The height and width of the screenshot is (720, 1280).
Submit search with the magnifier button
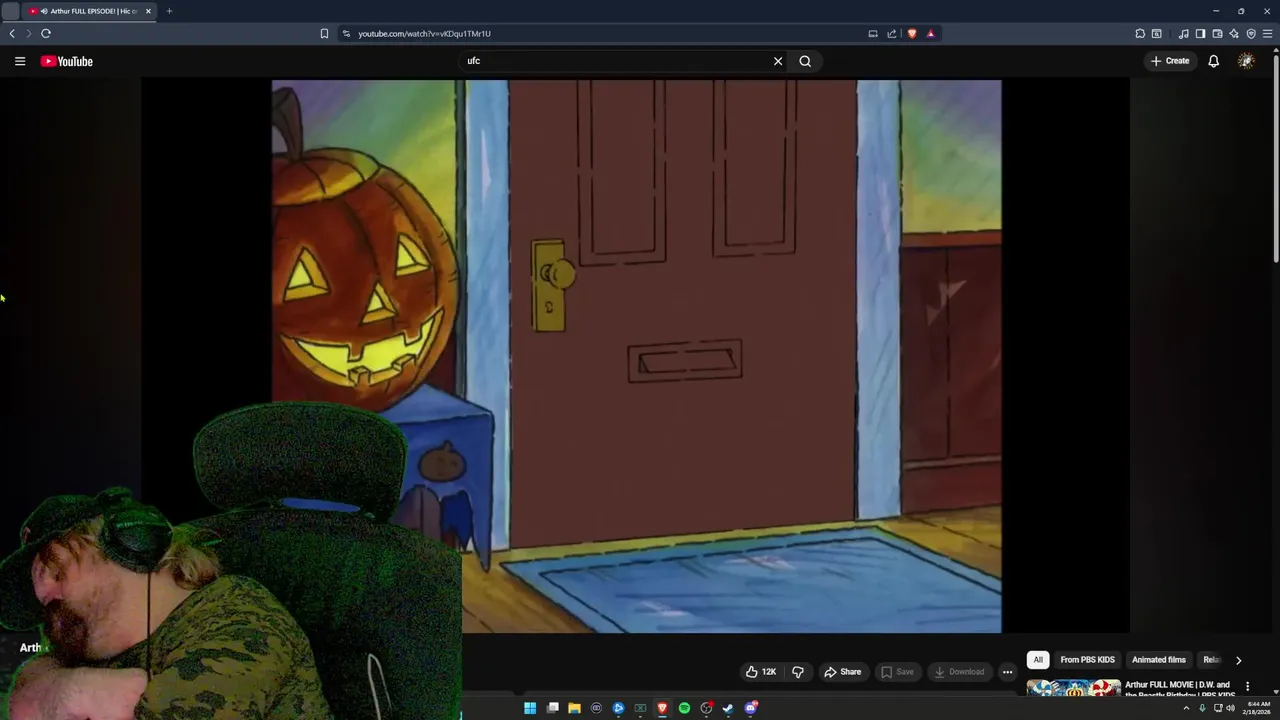point(805,61)
